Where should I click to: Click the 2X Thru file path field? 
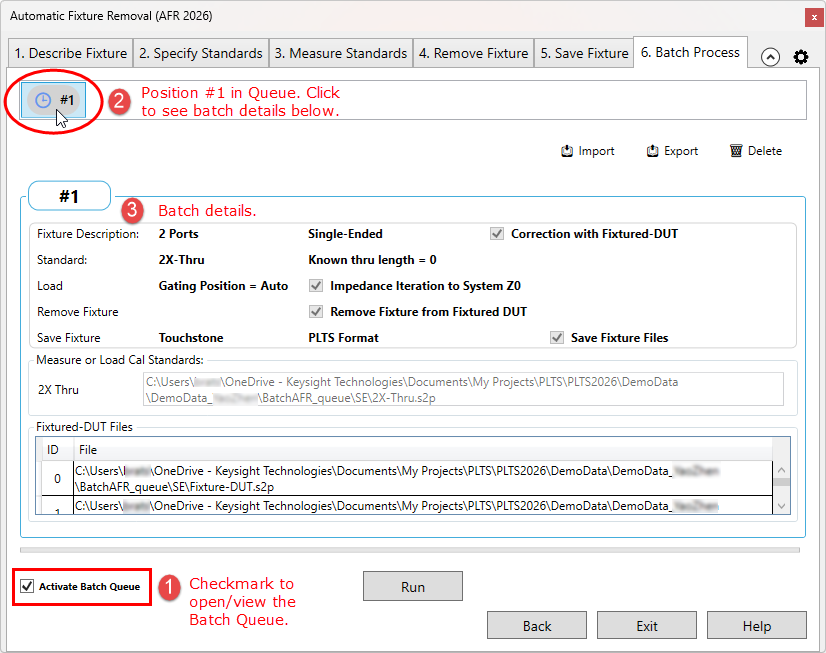[463, 389]
